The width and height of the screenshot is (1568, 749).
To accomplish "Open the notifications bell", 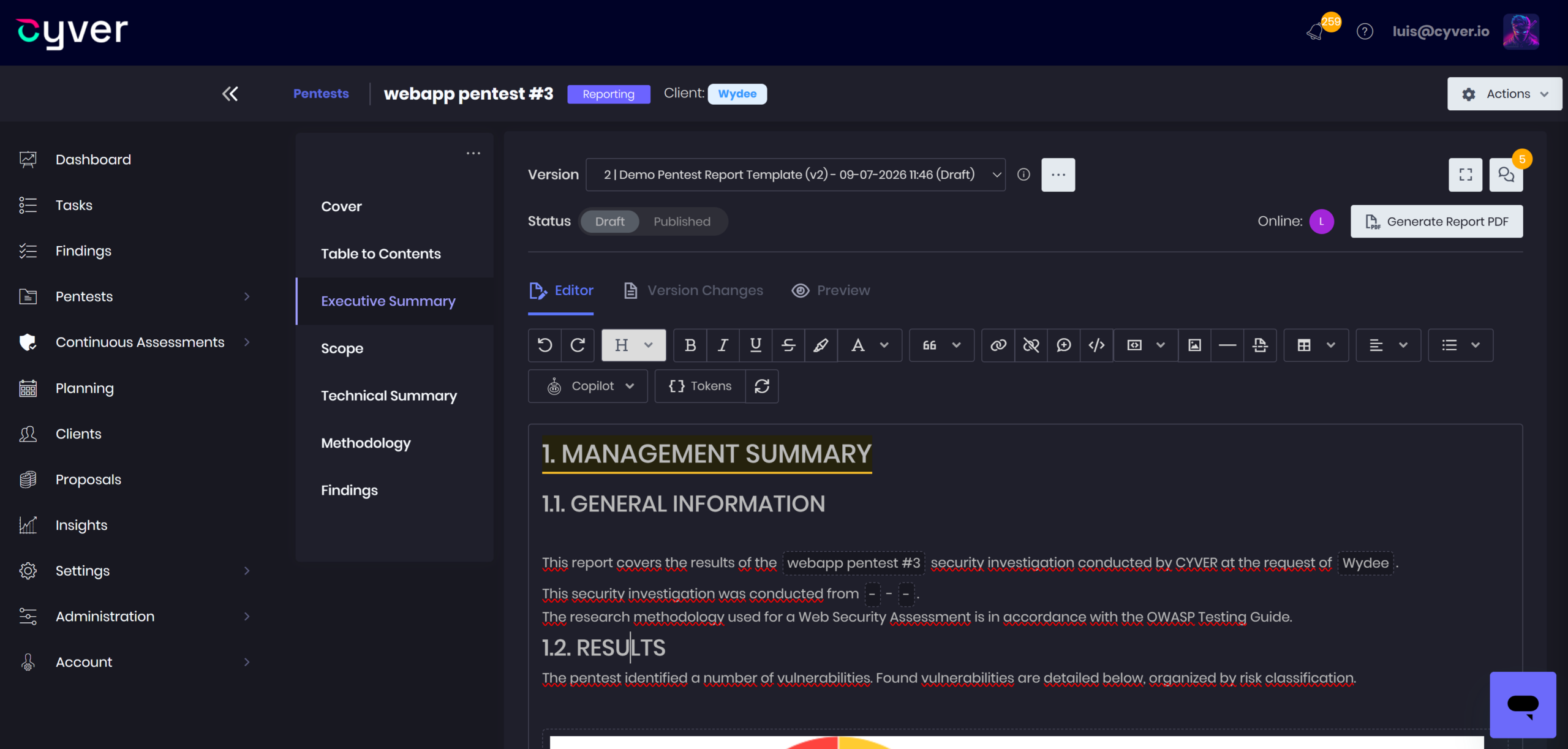I will pyautogui.click(x=1314, y=32).
